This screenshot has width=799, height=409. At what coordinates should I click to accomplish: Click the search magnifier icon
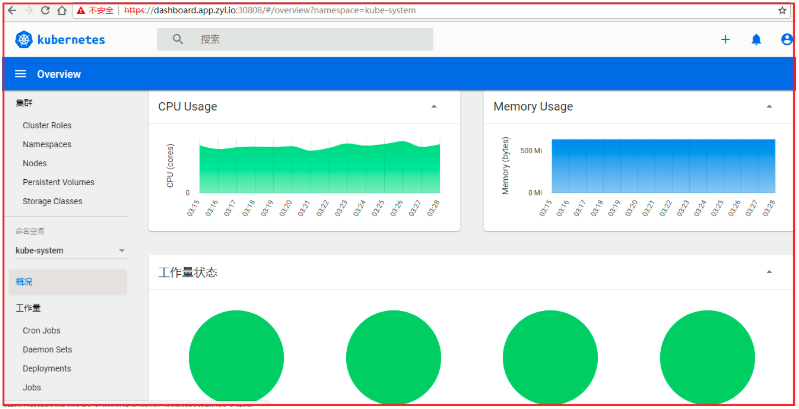coord(178,39)
